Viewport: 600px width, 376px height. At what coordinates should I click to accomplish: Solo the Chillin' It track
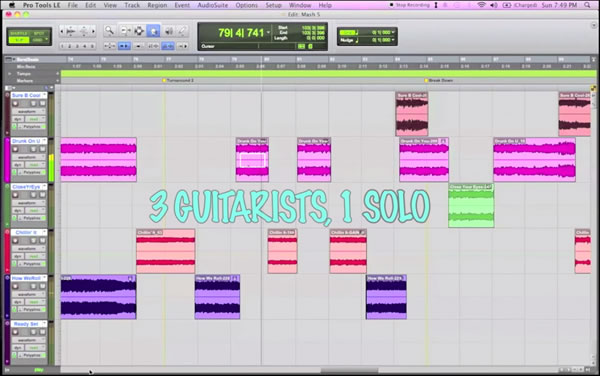coord(34,241)
